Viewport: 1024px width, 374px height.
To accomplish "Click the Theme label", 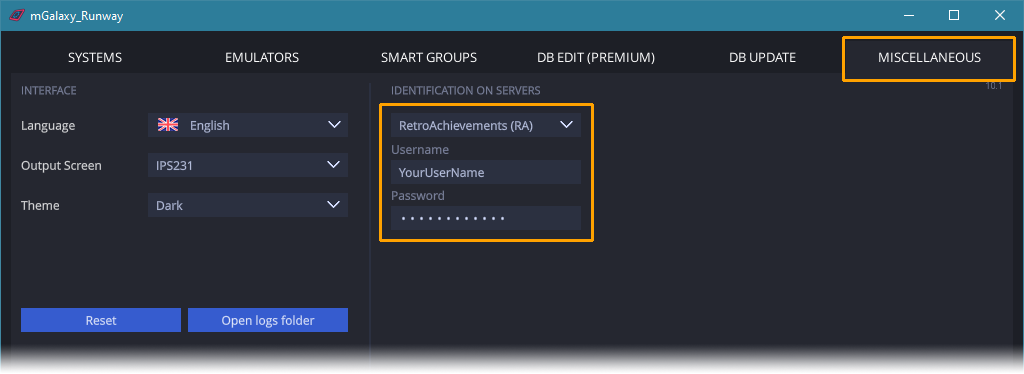I will tap(40, 206).
